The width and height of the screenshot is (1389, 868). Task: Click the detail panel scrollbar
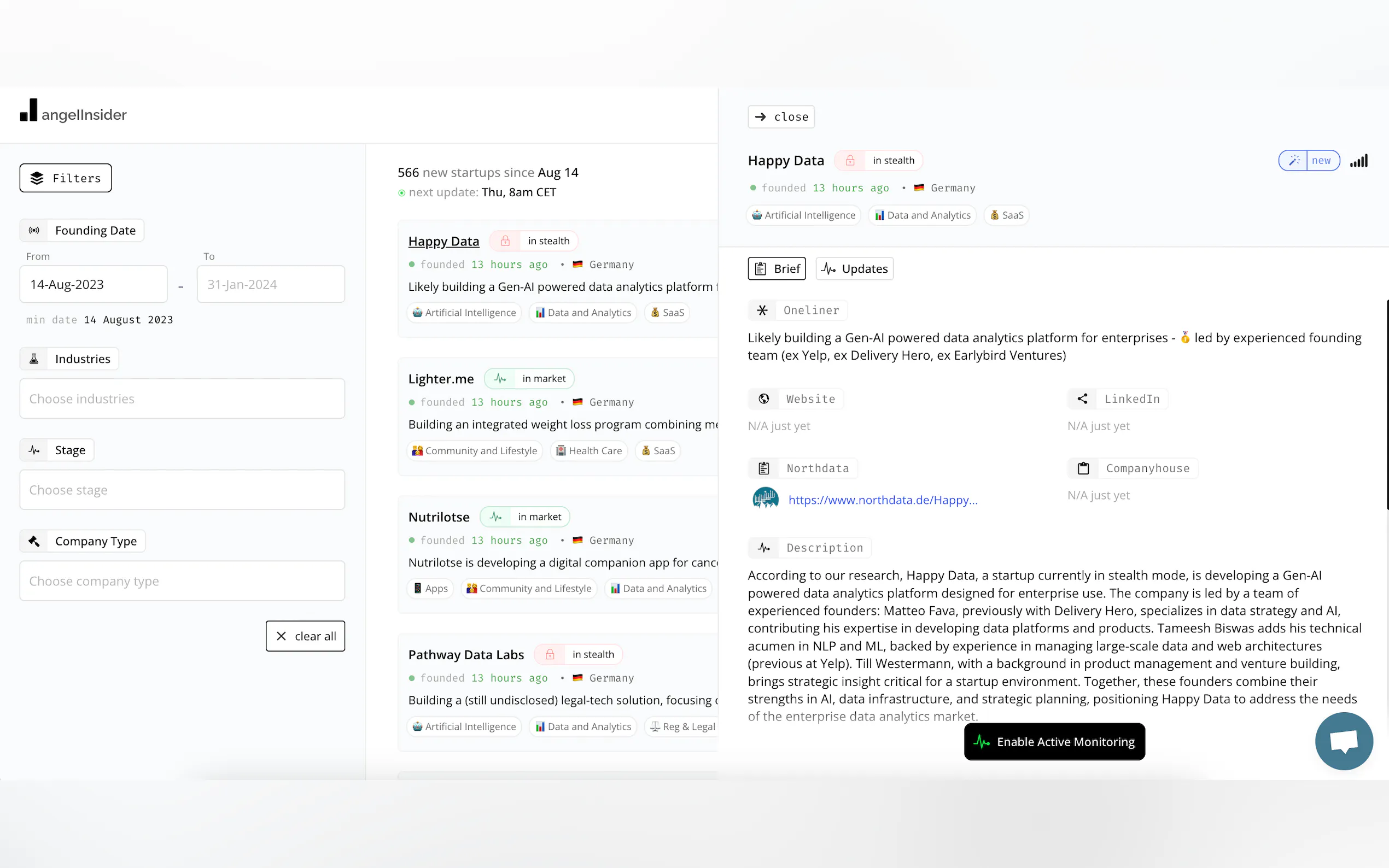click(x=1387, y=404)
